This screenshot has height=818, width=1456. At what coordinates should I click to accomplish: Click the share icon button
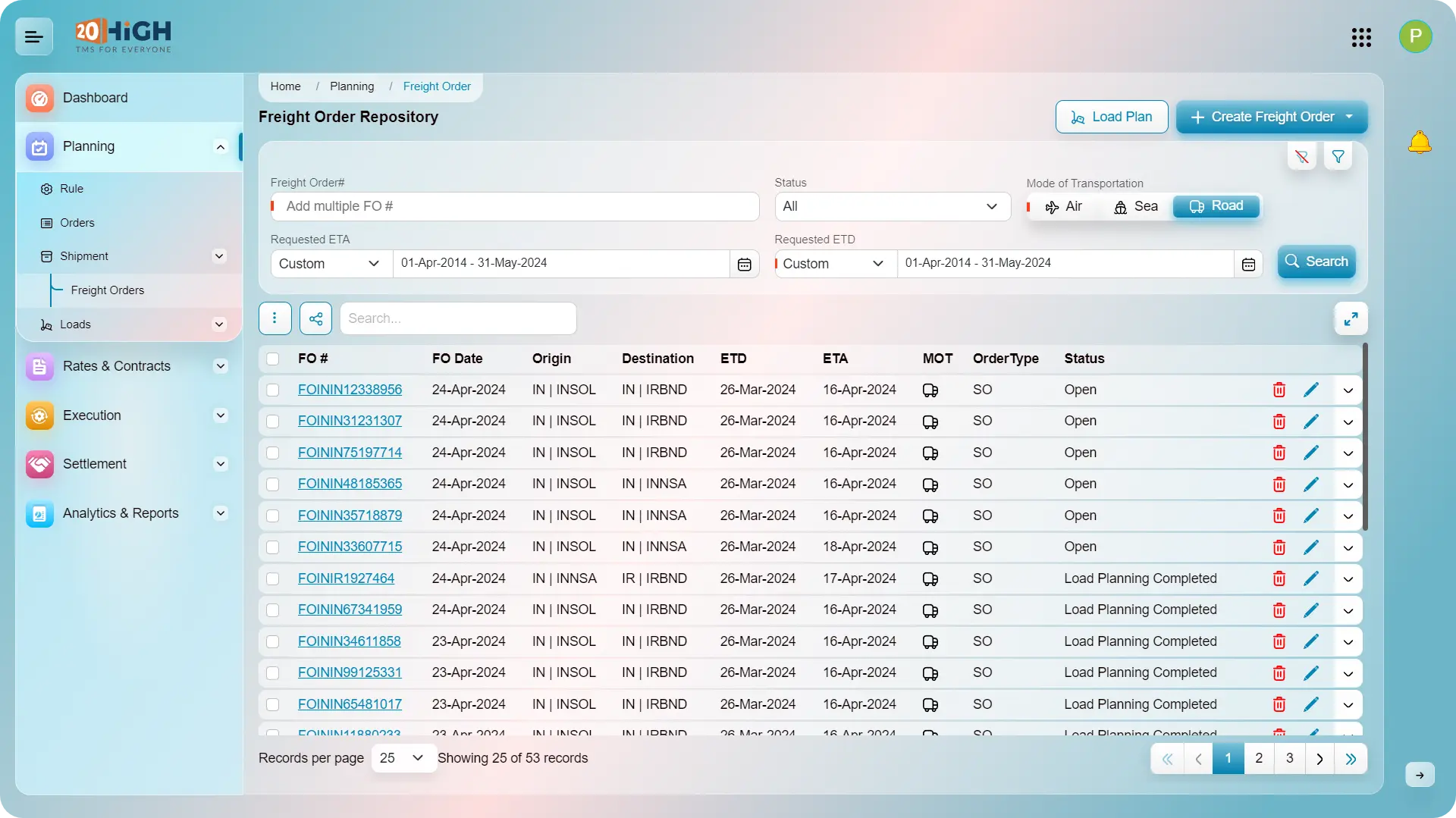[x=315, y=318]
